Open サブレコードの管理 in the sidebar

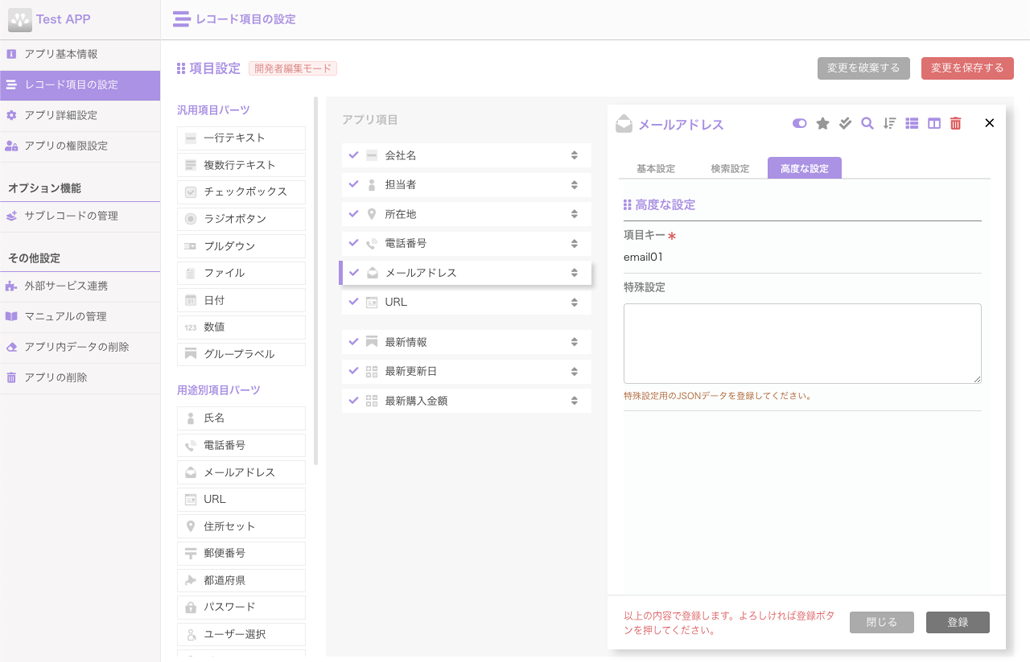pyautogui.click(x=80, y=215)
